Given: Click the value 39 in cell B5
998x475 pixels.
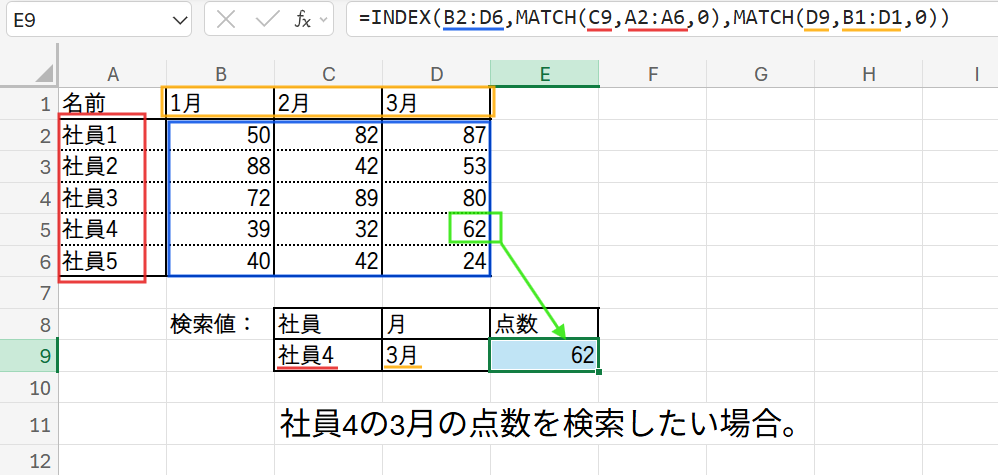Looking at the screenshot, I should 220,229.
